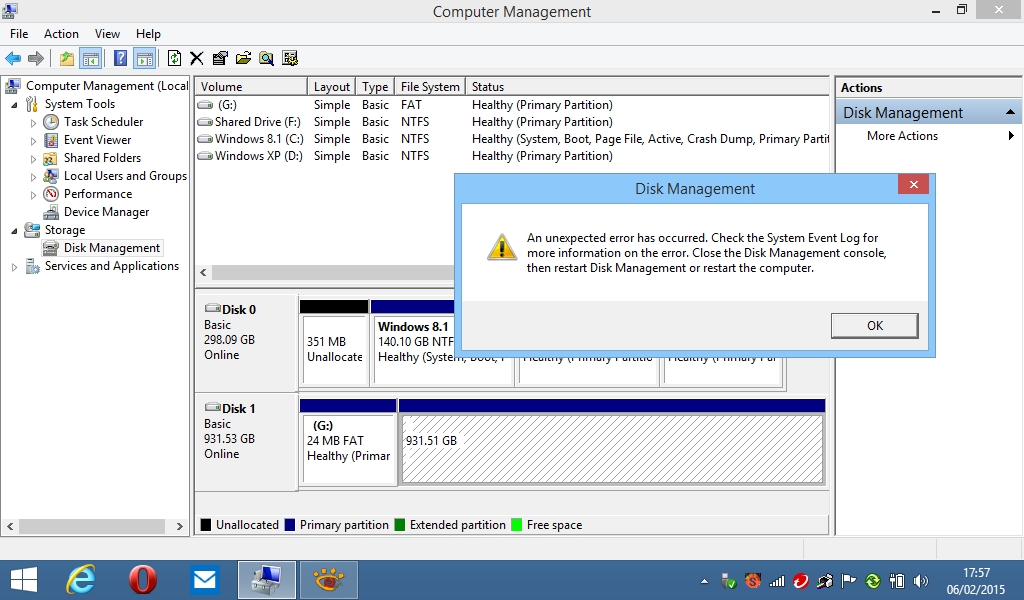Click OK in the Disk Management dialog
Image resolution: width=1024 pixels, height=600 pixels.
point(874,326)
